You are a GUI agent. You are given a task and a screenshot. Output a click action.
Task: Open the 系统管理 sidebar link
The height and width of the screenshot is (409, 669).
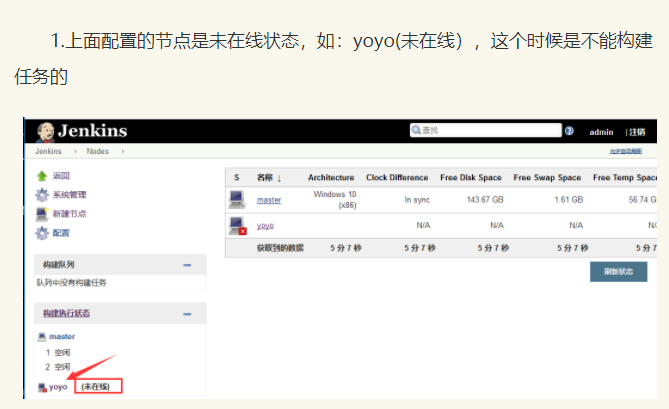69,195
